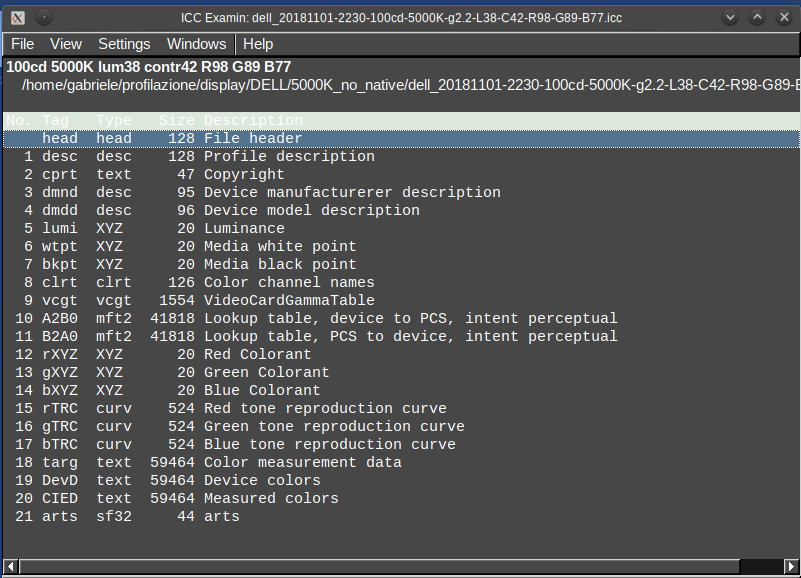Image resolution: width=801 pixels, height=578 pixels.
Task: Open the File menu
Action: (22, 44)
